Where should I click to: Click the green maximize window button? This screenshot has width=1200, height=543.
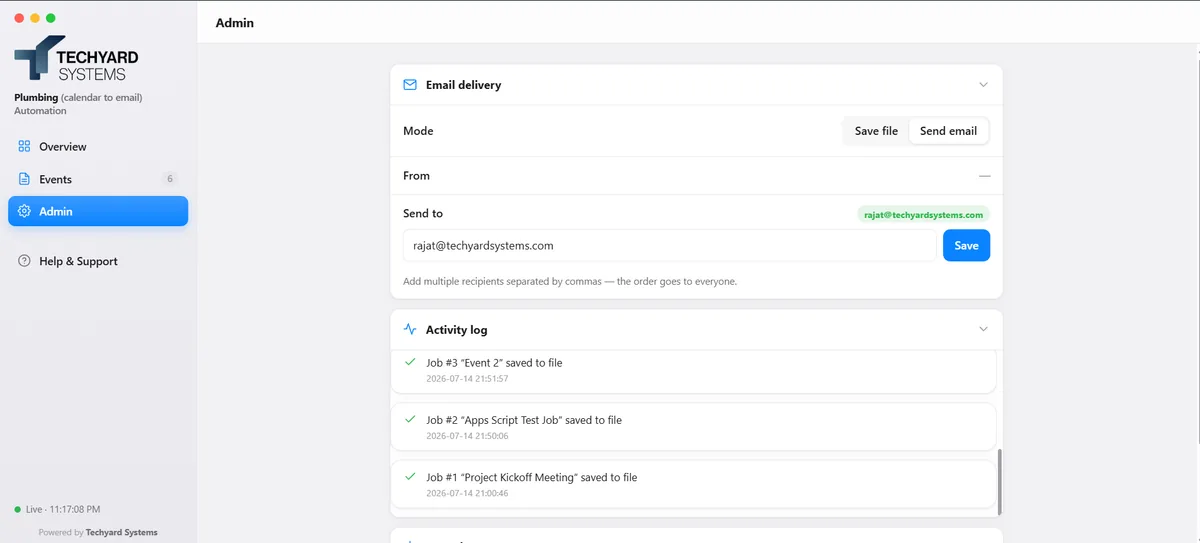click(51, 18)
